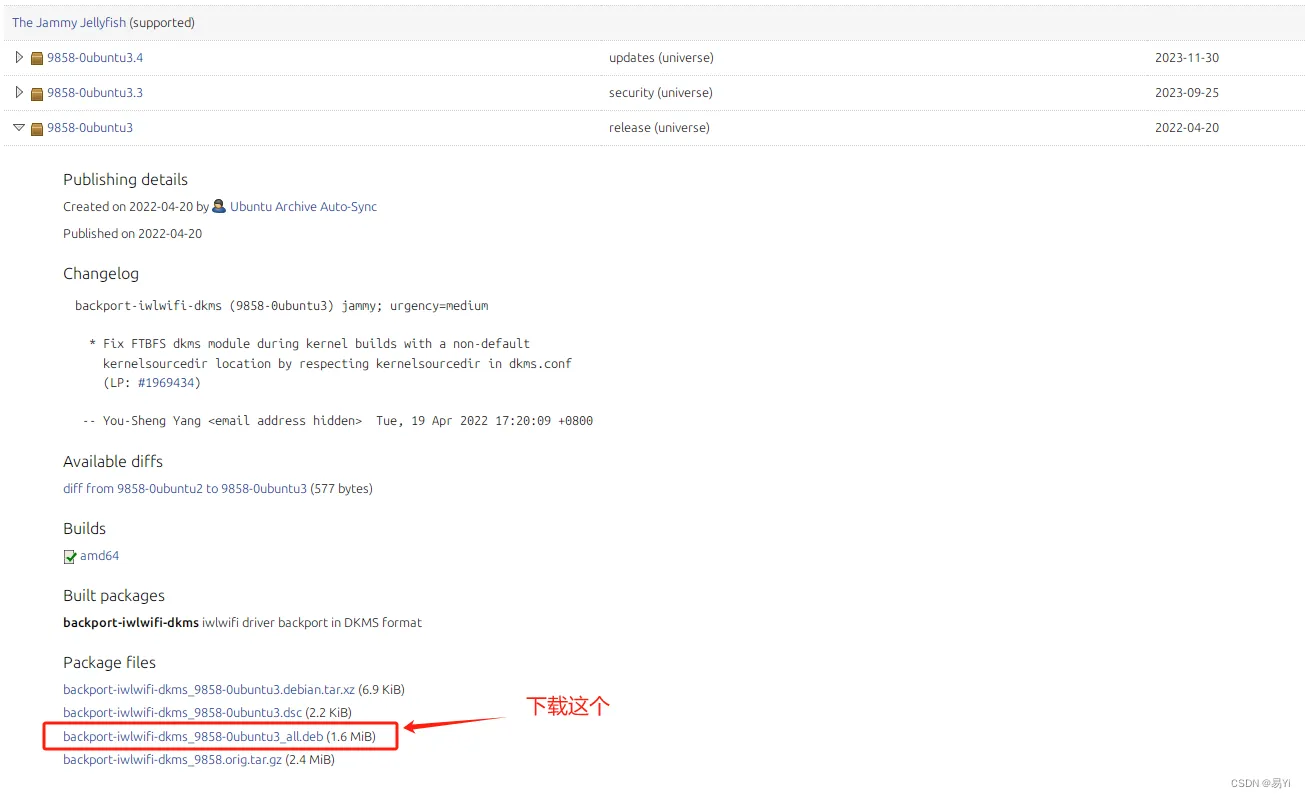Expand the 9858-0ubuntu3.4 updates row
This screenshot has width=1305, height=798.
tap(19, 57)
